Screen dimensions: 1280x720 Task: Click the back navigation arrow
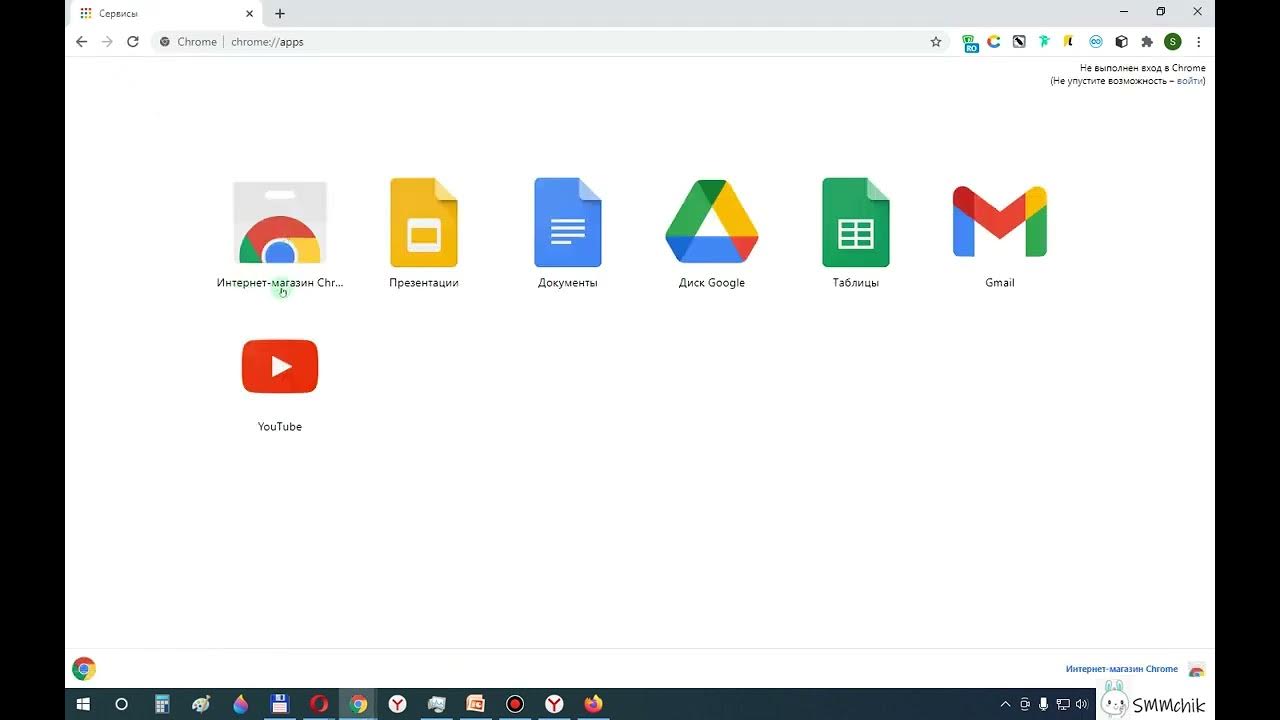click(x=82, y=42)
